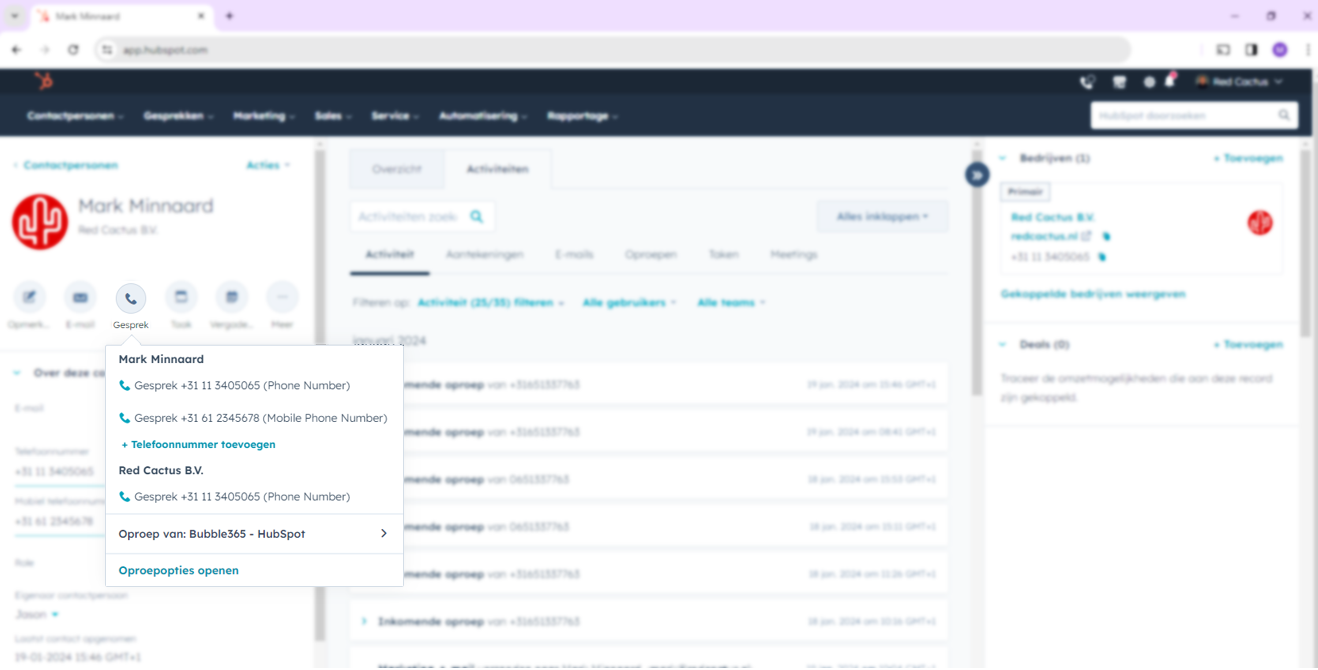
Task: Click the HubSpot sprocket logo
Action: click(x=43, y=82)
